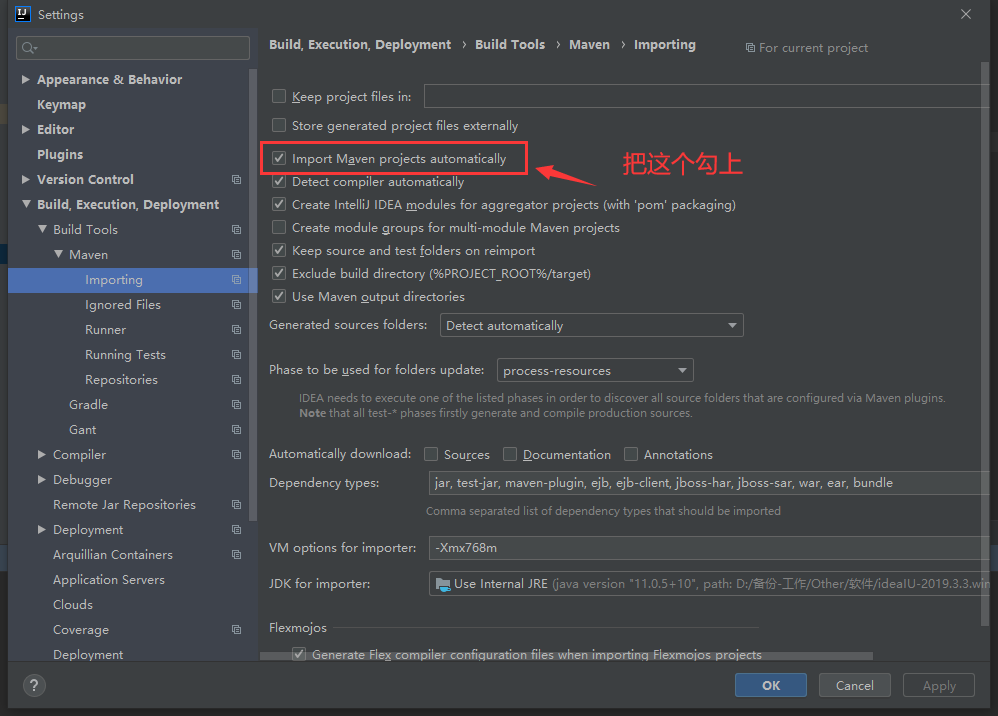Enable Create module groups for multi-module projects
This screenshot has width=998, height=716.
pyautogui.click(x=279, y=227)
